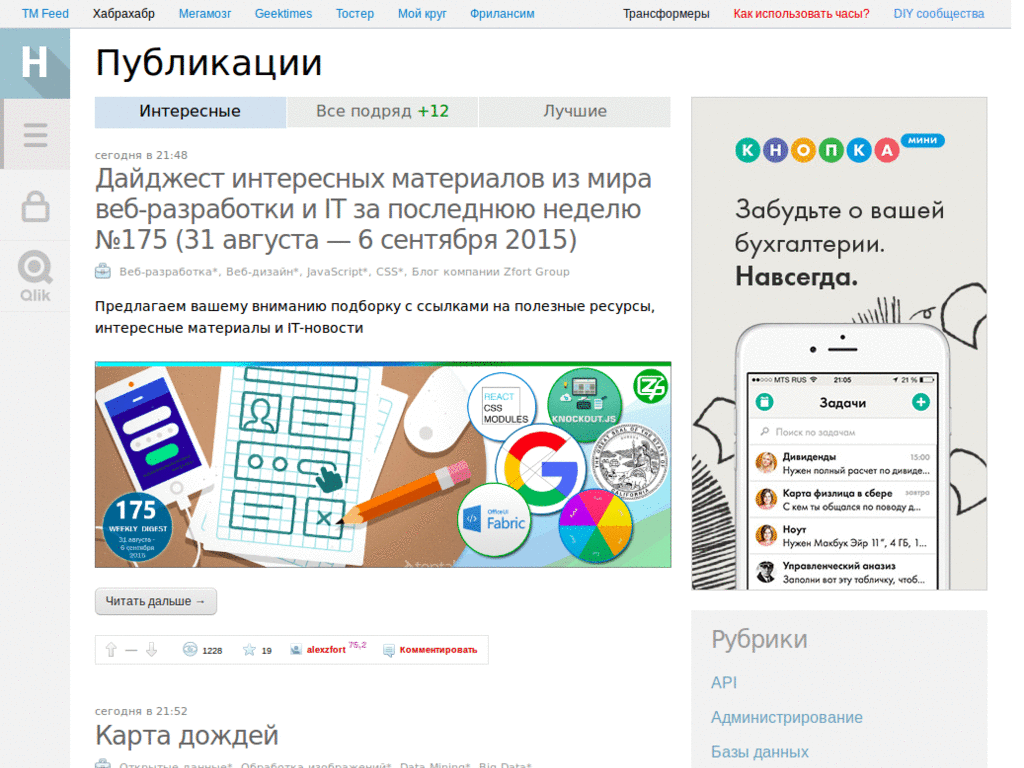This screenshot has height=768, width=1024.
Task: Click the Habrahabr H logo icon
Action: pos(35,63)
